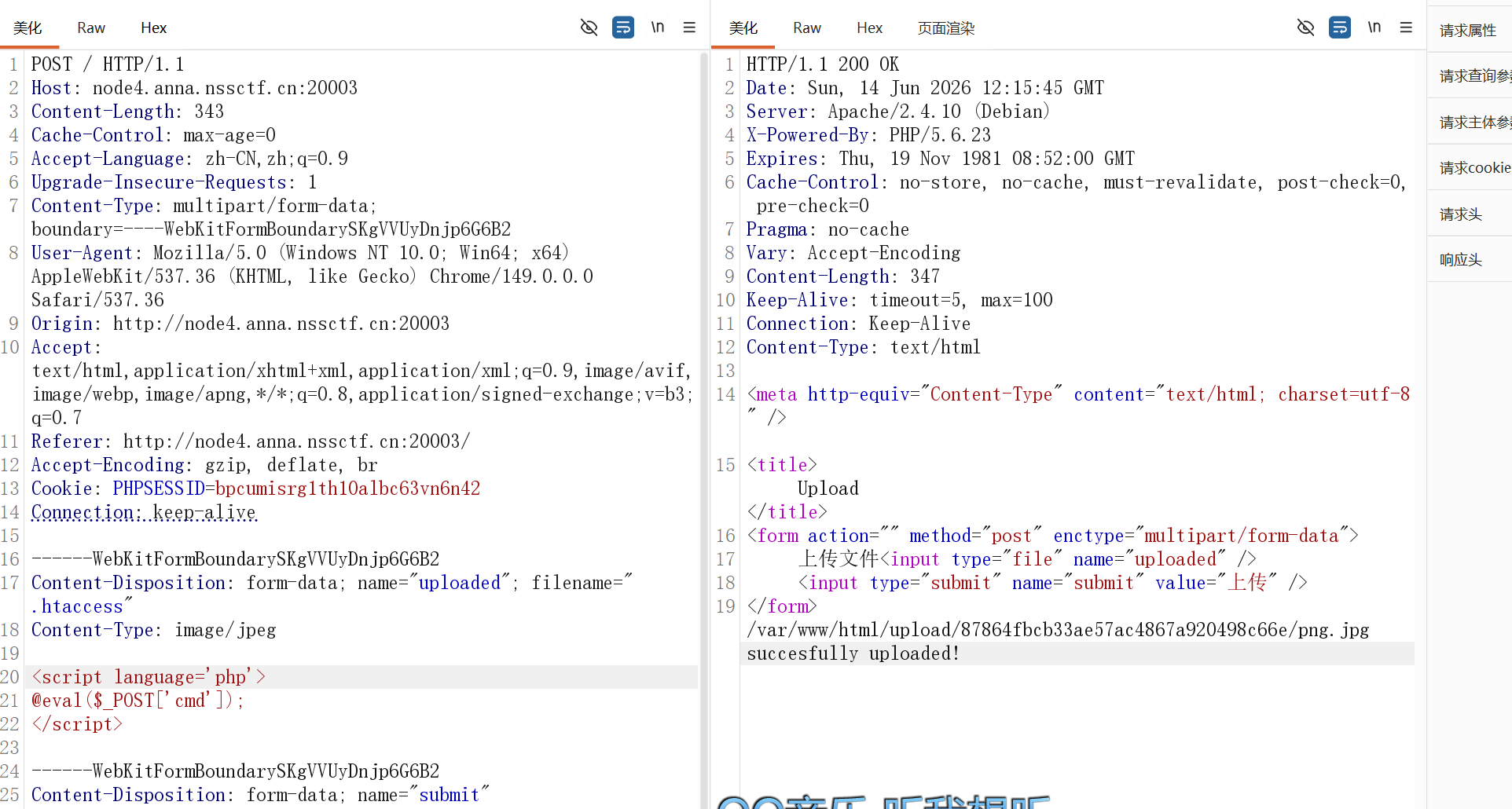Toggle hidden characters eye icon in response pane
This screenshot has height=809, width=1512.
pos(1305,27)
